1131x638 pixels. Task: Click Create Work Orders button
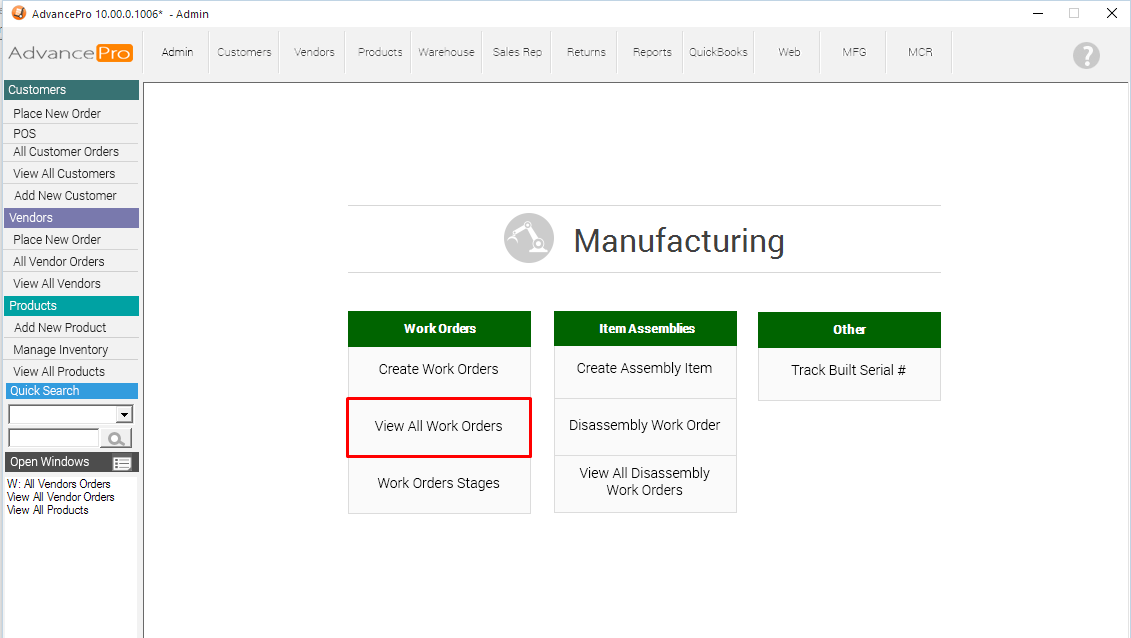[439, 369]
